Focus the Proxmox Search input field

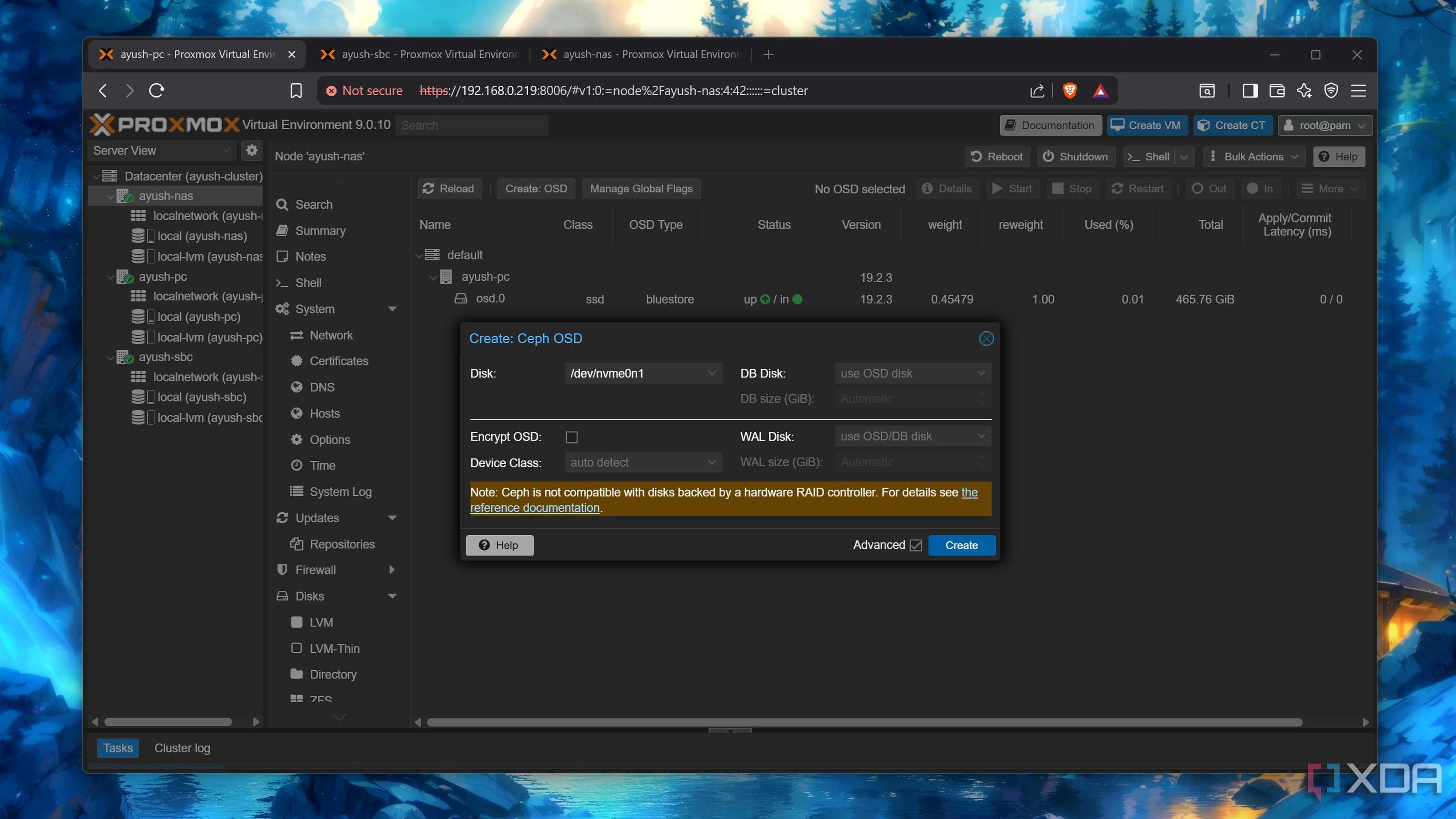(x=472, y=126)
